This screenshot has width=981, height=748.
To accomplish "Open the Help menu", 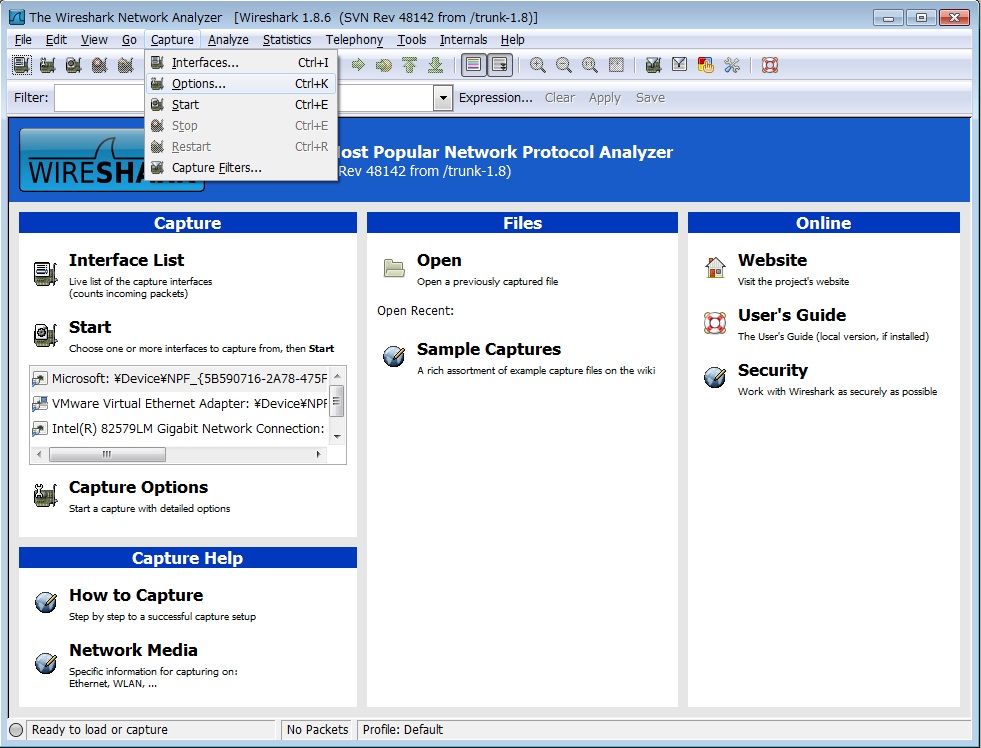I will click(x=512, y=39).
